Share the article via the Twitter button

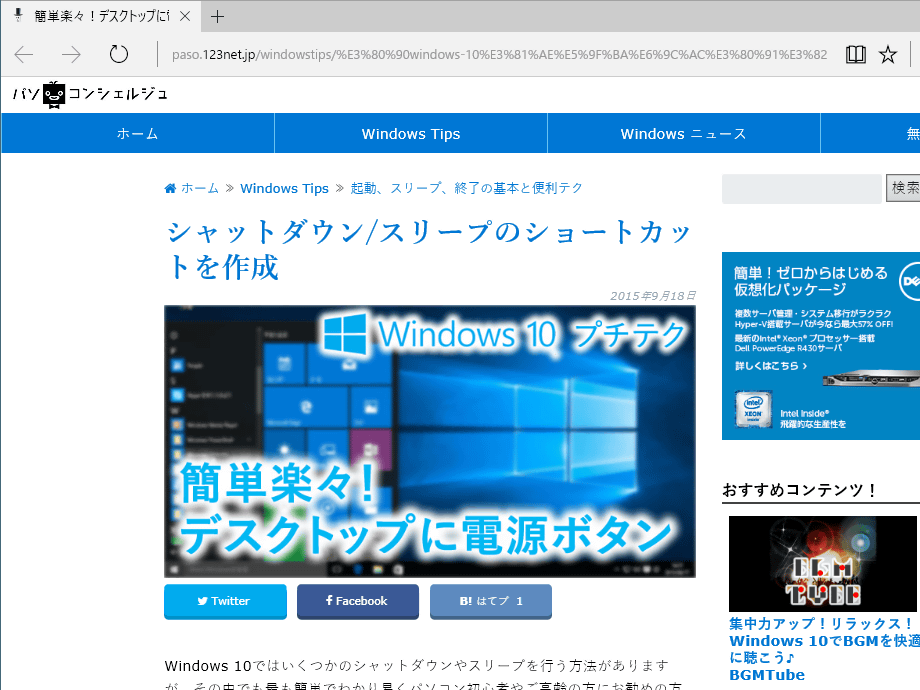(x=225, y=601)
